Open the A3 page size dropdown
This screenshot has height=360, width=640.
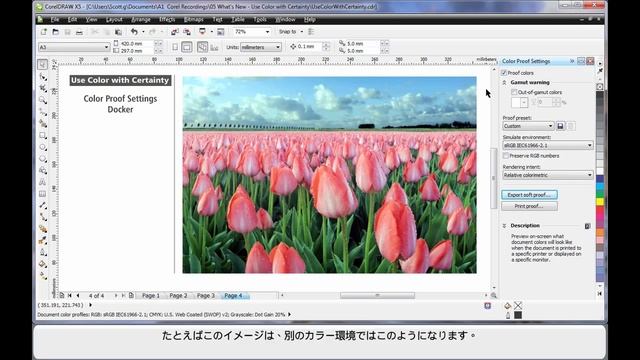pos(74,47)
